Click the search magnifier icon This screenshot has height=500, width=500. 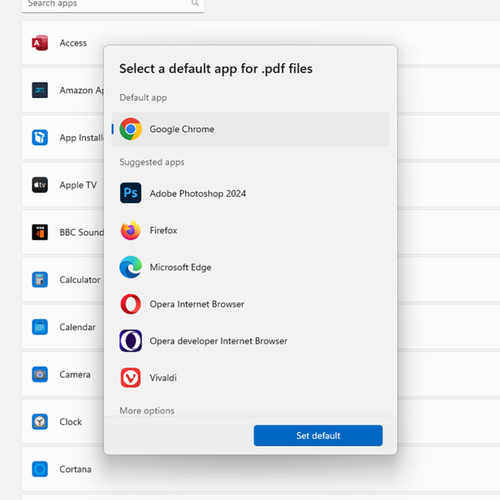195,3
